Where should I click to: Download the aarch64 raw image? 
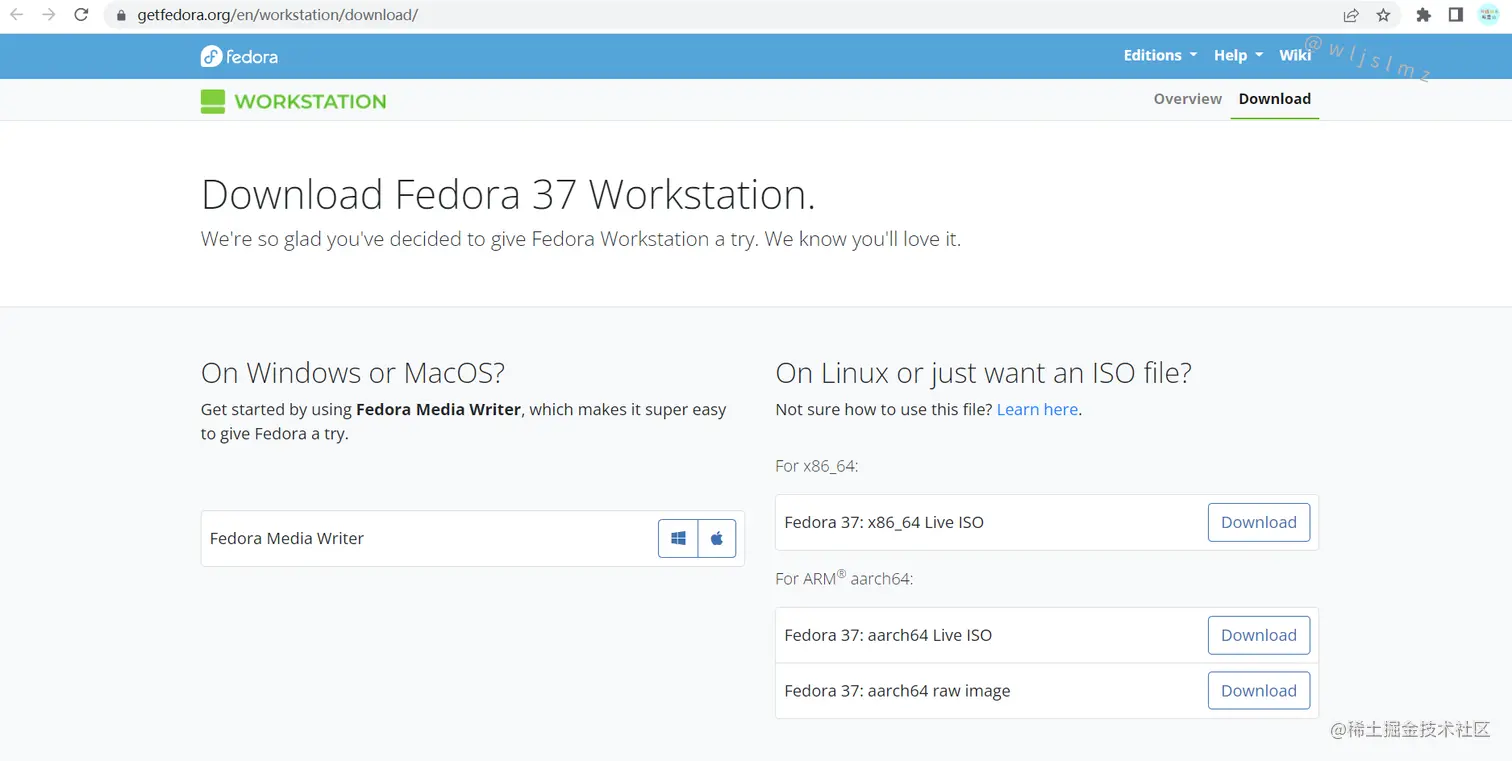[1258, 691]
